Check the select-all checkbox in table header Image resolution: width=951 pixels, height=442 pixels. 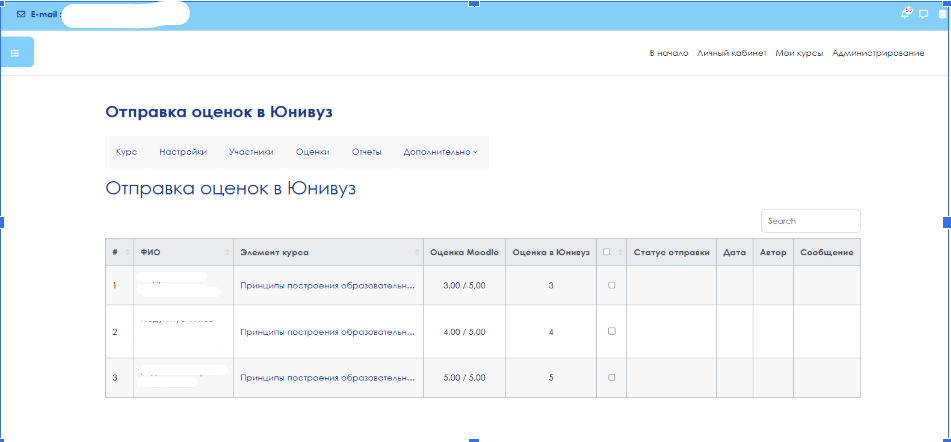(607, 253)
